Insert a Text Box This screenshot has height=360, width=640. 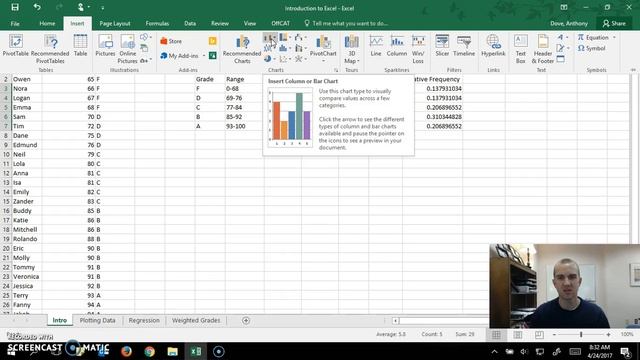click(521, 49)
